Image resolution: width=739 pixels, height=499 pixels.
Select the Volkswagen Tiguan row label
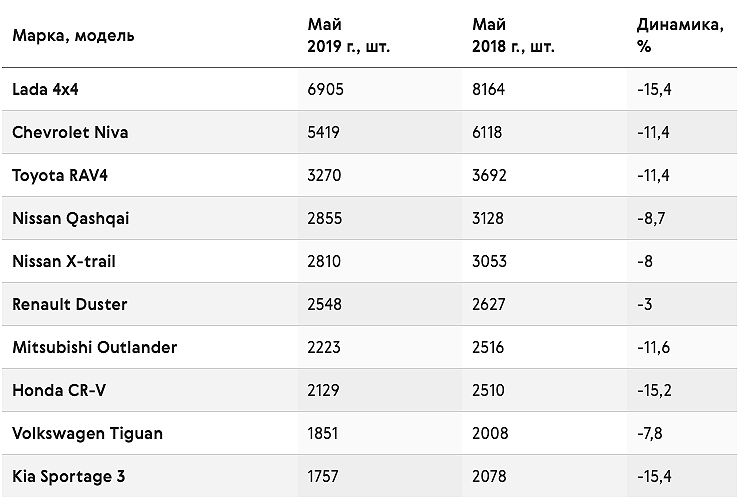click(87, 434)
